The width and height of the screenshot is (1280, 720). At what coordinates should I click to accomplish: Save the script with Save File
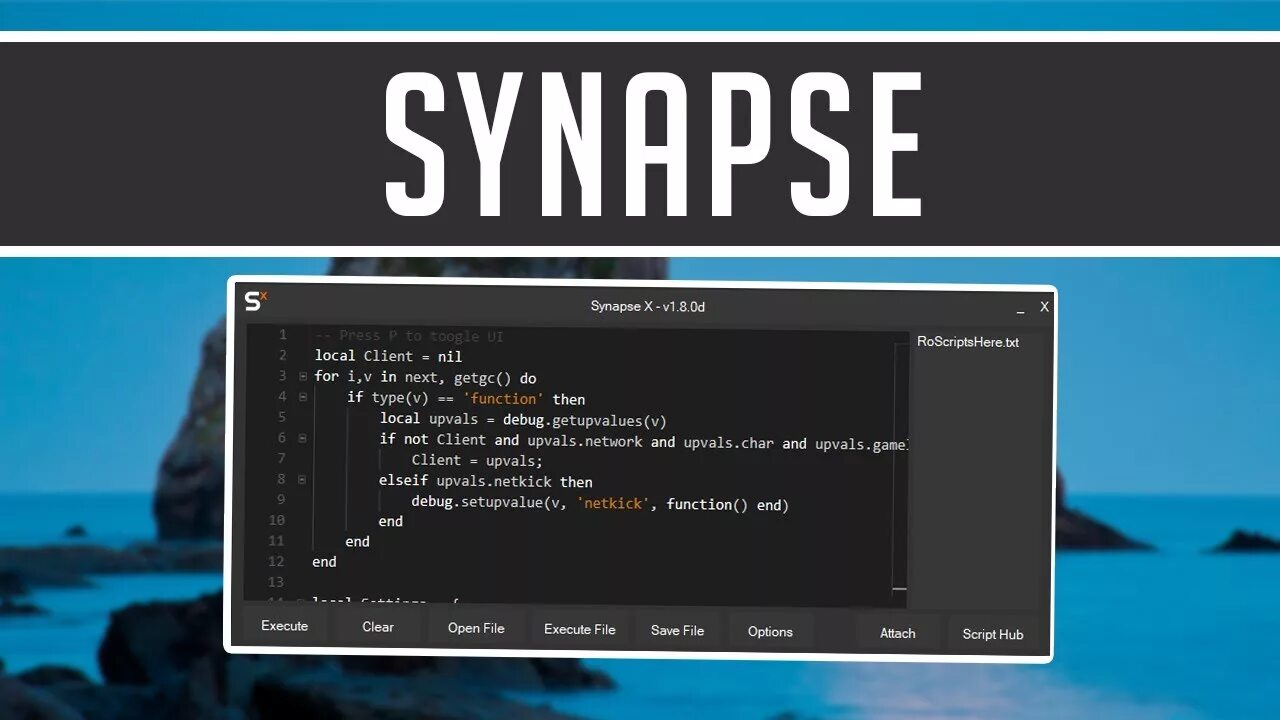click(678, 630)
